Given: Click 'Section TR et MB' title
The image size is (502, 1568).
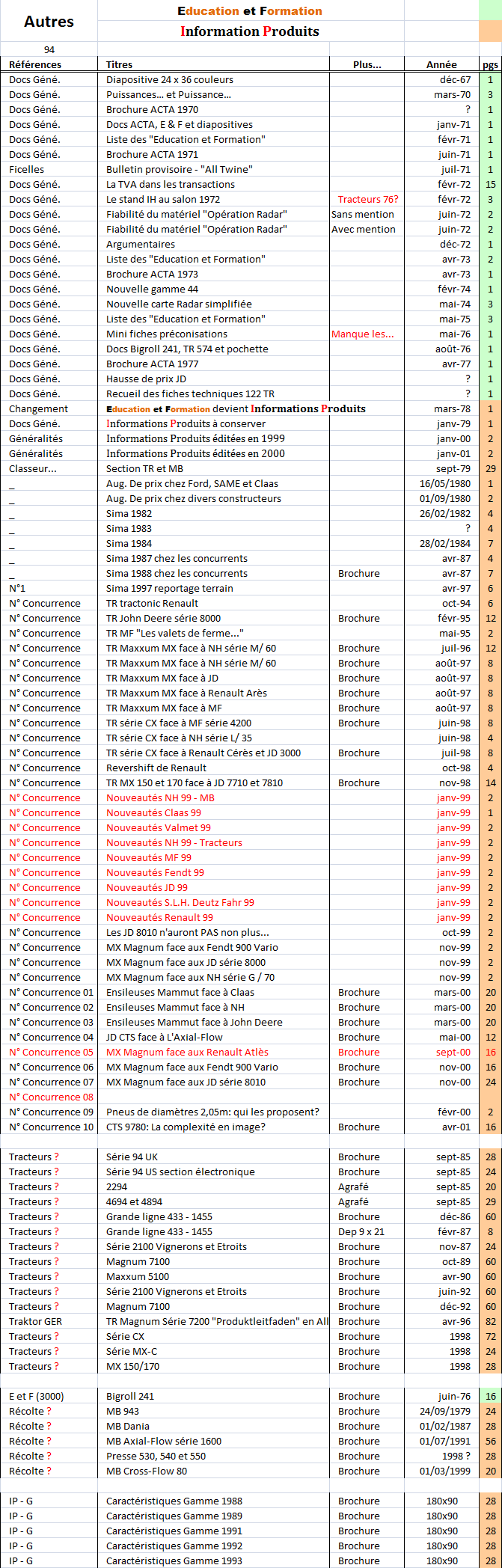Looking at the screenshot, I should 144,468.
